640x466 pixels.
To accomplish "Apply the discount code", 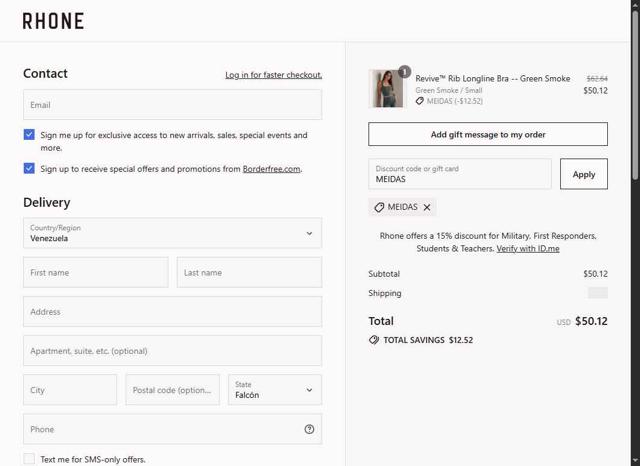I will point(584,174).
